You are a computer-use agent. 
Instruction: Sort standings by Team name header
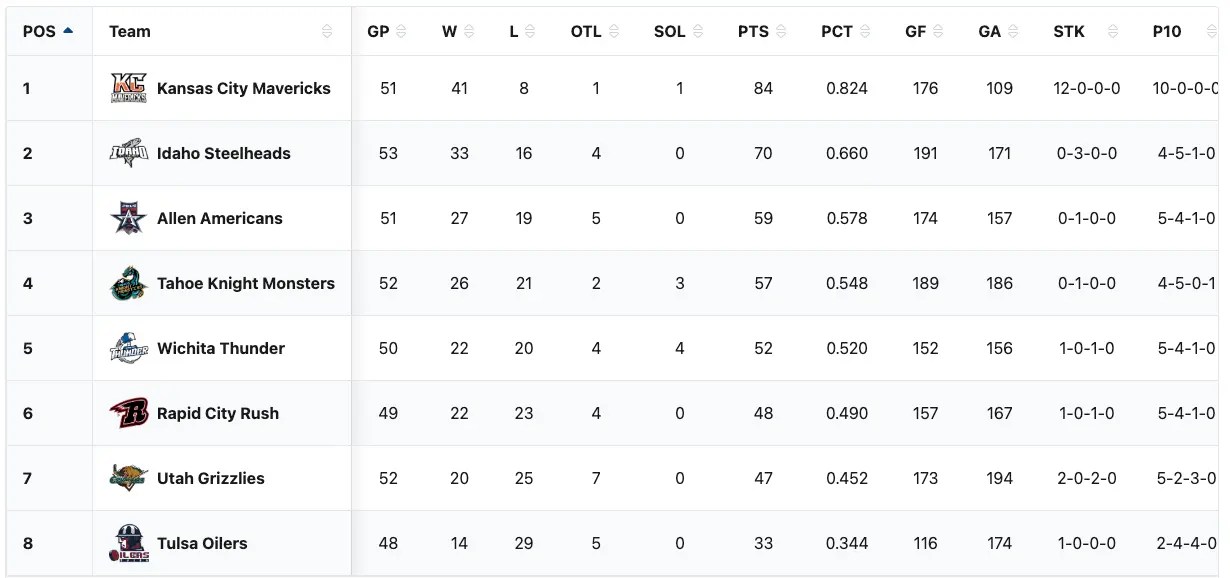click(x=130, y=31)
